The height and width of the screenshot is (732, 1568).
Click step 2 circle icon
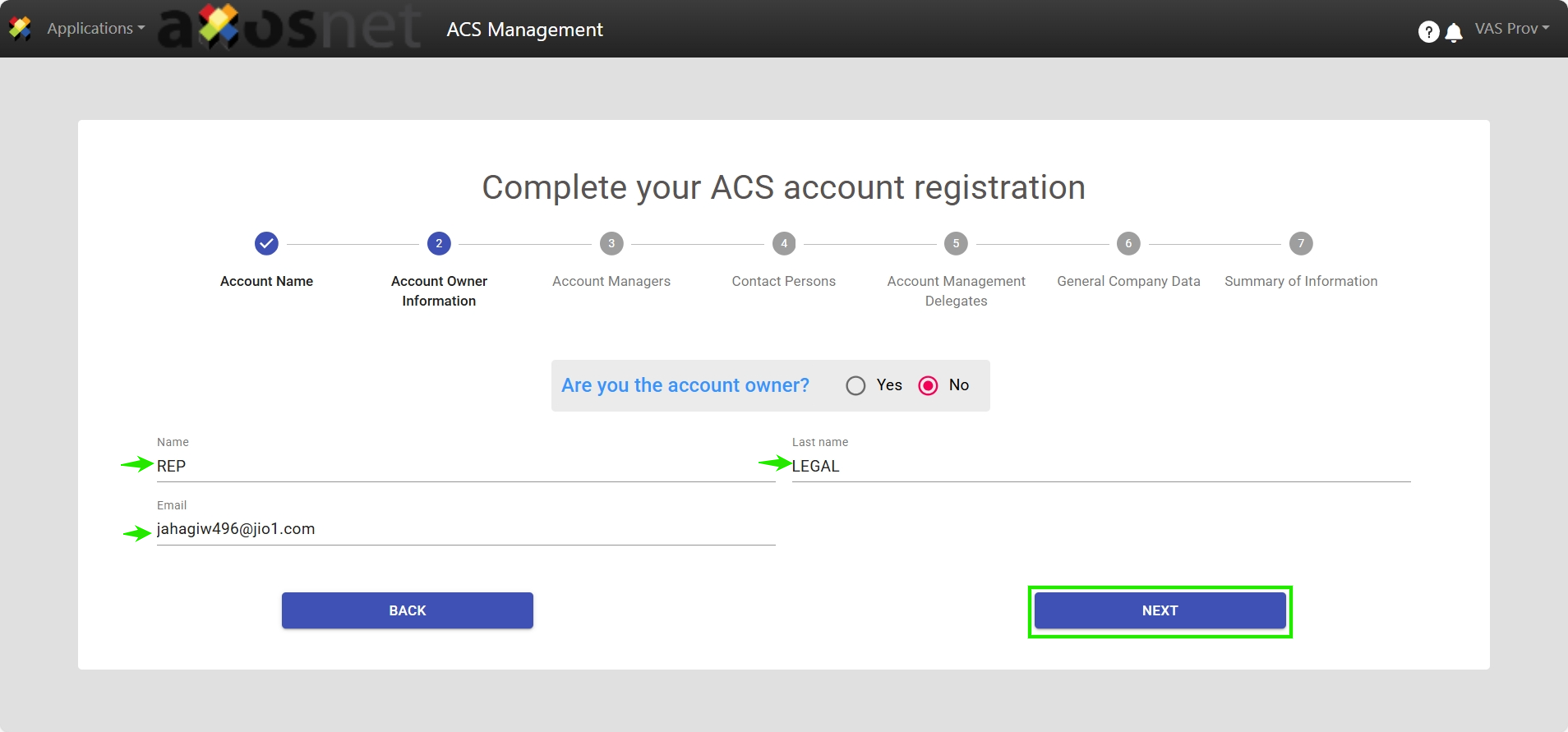(439, 243)
